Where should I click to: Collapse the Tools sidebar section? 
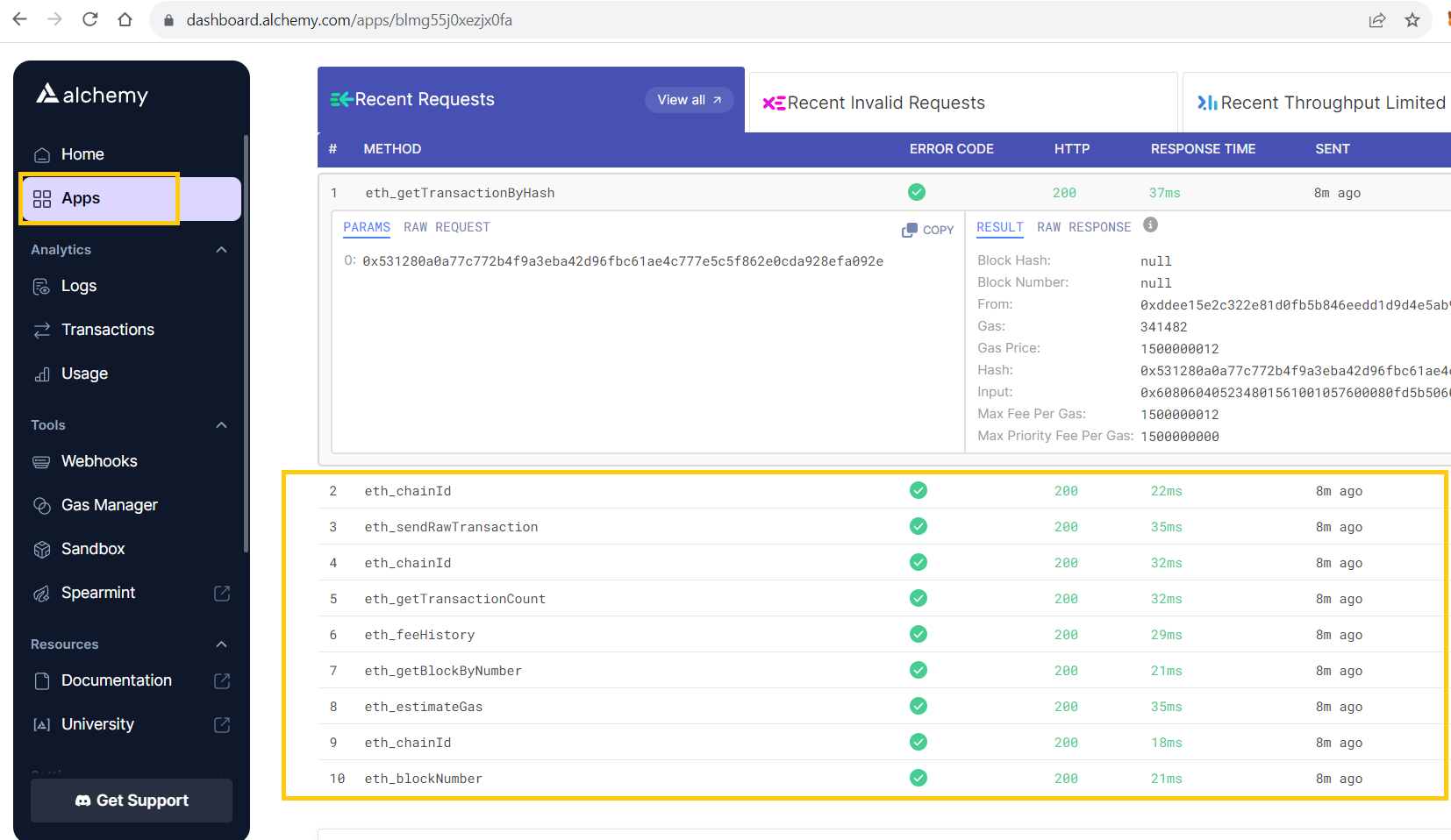pos(221,425)
